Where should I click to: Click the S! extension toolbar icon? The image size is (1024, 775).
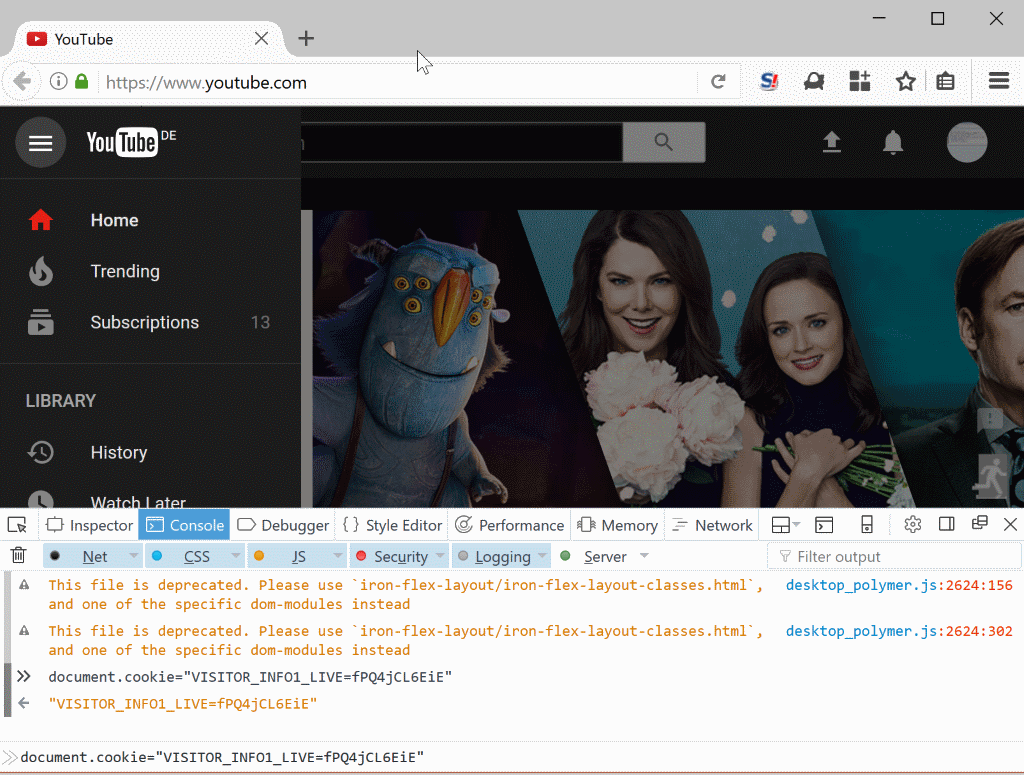point(769,82)
